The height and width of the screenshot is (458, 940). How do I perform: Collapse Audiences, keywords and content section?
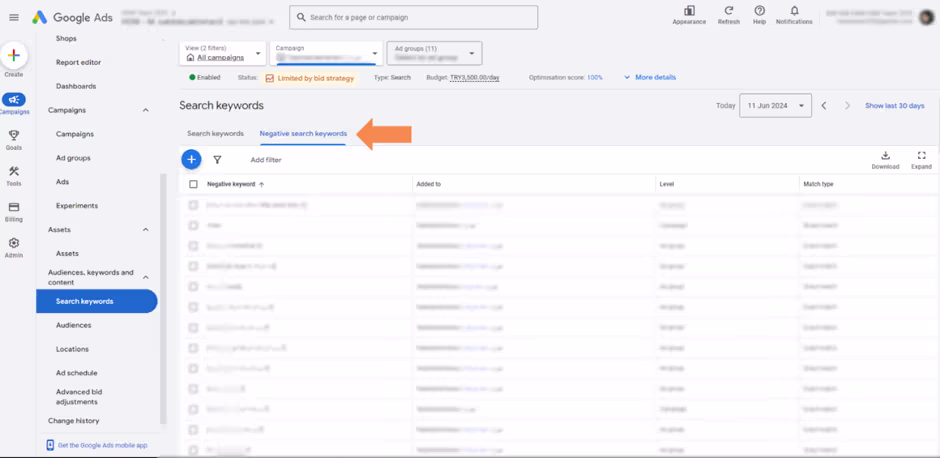146,277
